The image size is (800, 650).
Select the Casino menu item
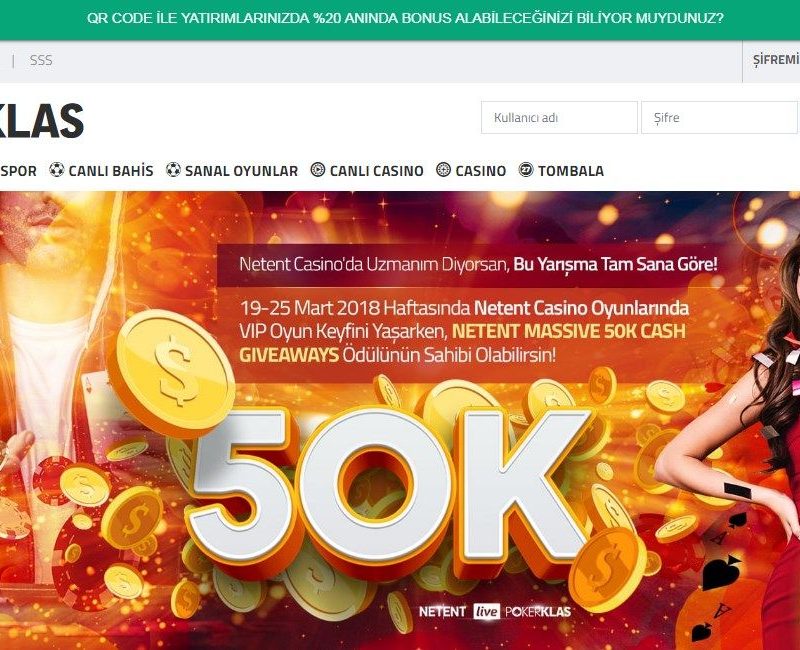tap(481, 171)
